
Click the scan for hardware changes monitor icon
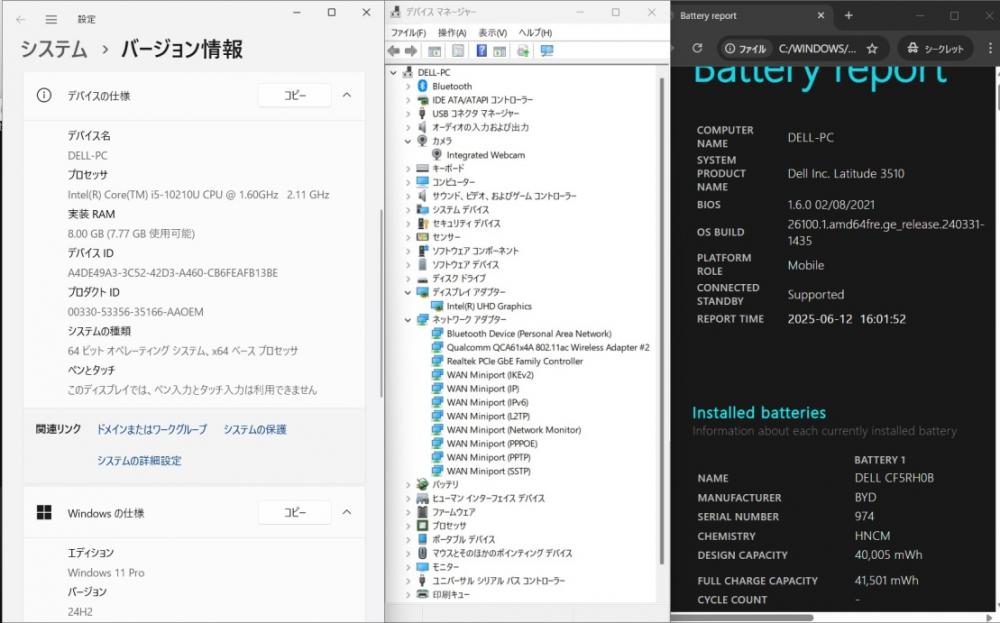click(547, 51)
